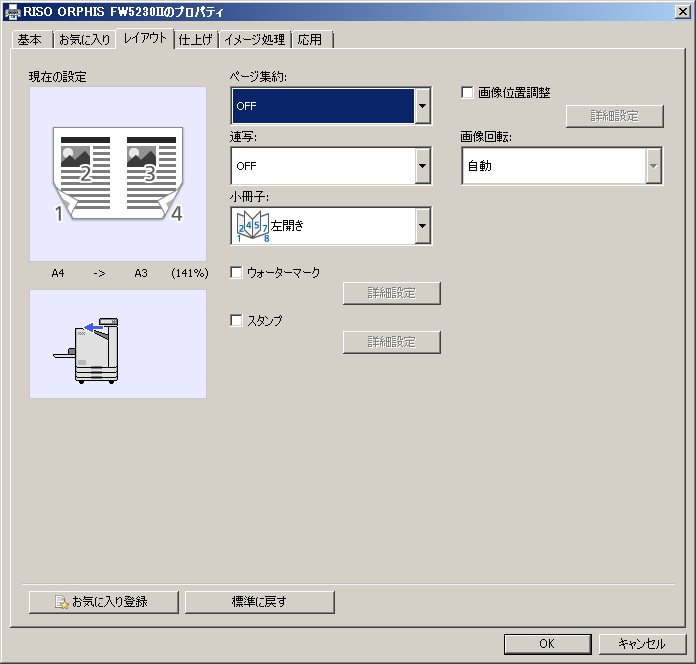
Task: Click the 小冊子: label
Action: (249, 197)
